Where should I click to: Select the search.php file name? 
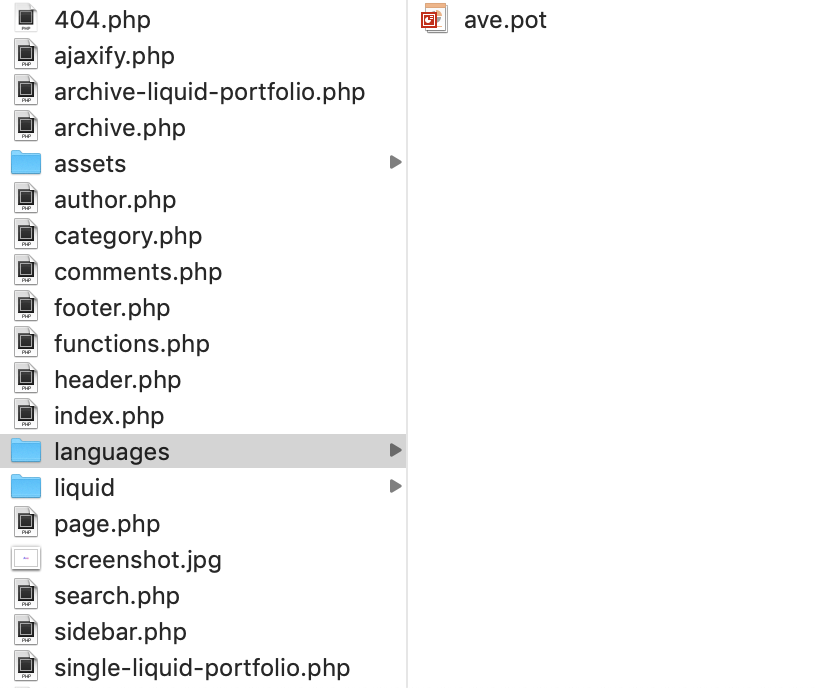pyautogui.click(x=117, y=596)
